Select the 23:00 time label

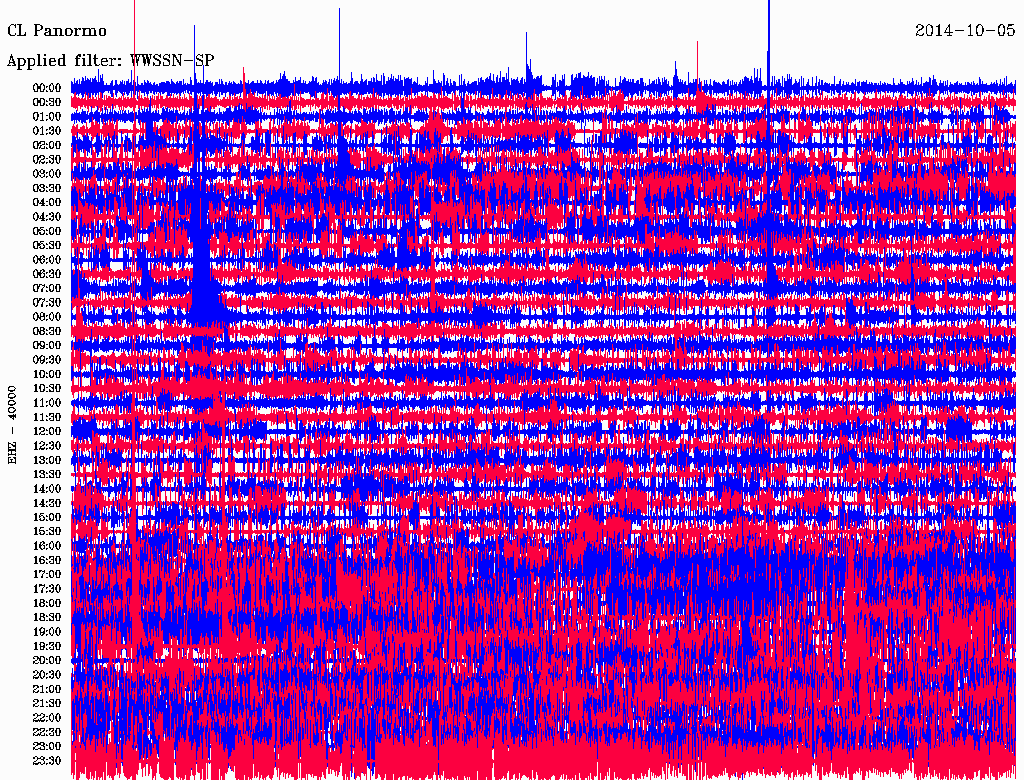tap(47, 746)
